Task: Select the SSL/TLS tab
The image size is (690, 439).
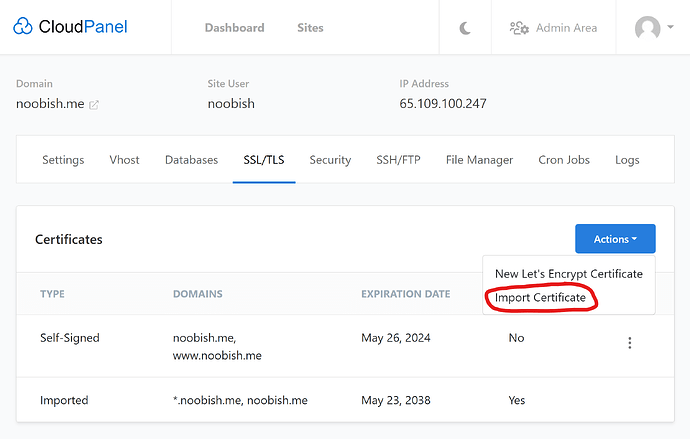Action: 264,160
